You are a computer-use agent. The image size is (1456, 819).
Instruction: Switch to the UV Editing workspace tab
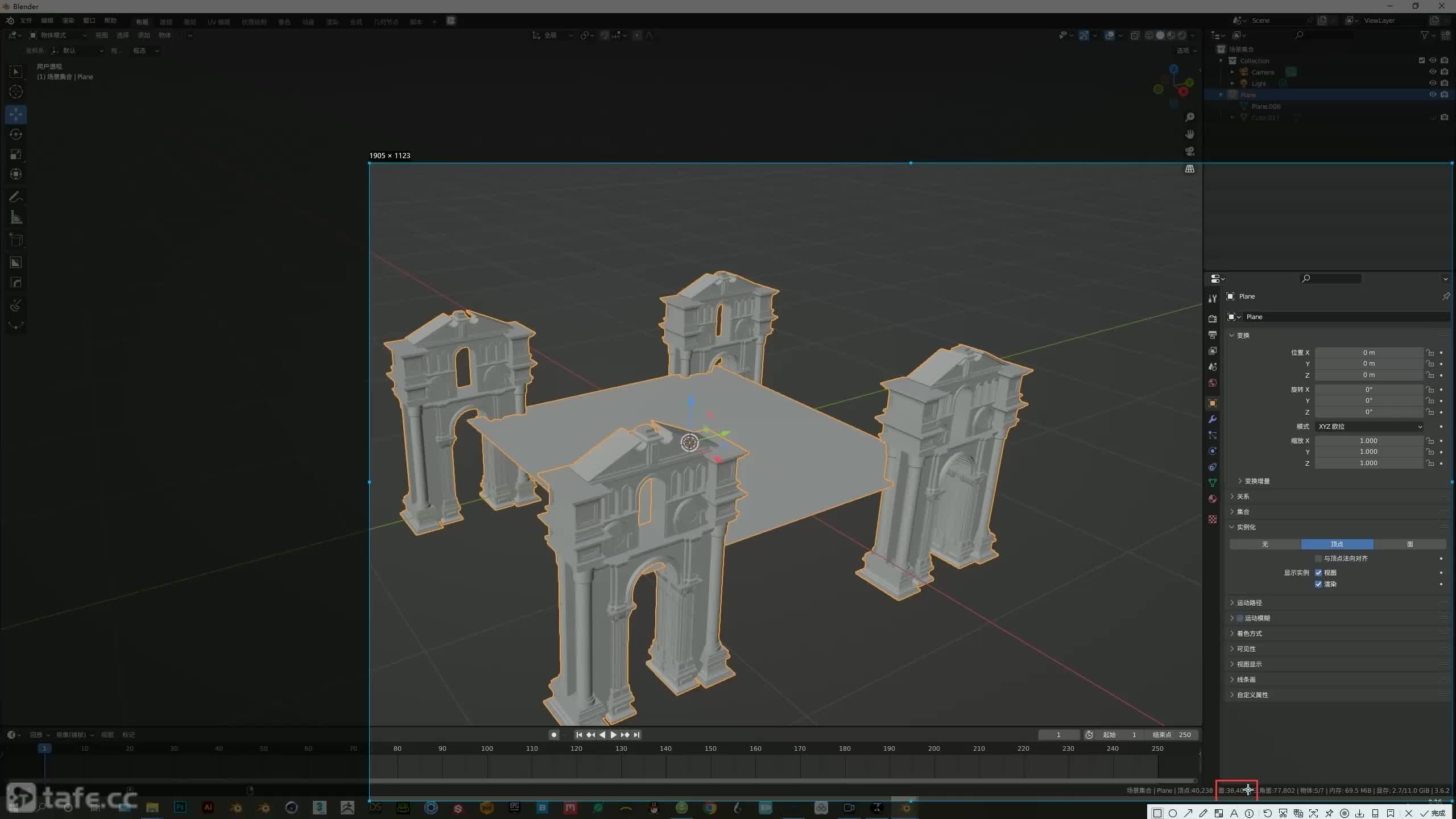pos(219,22)
